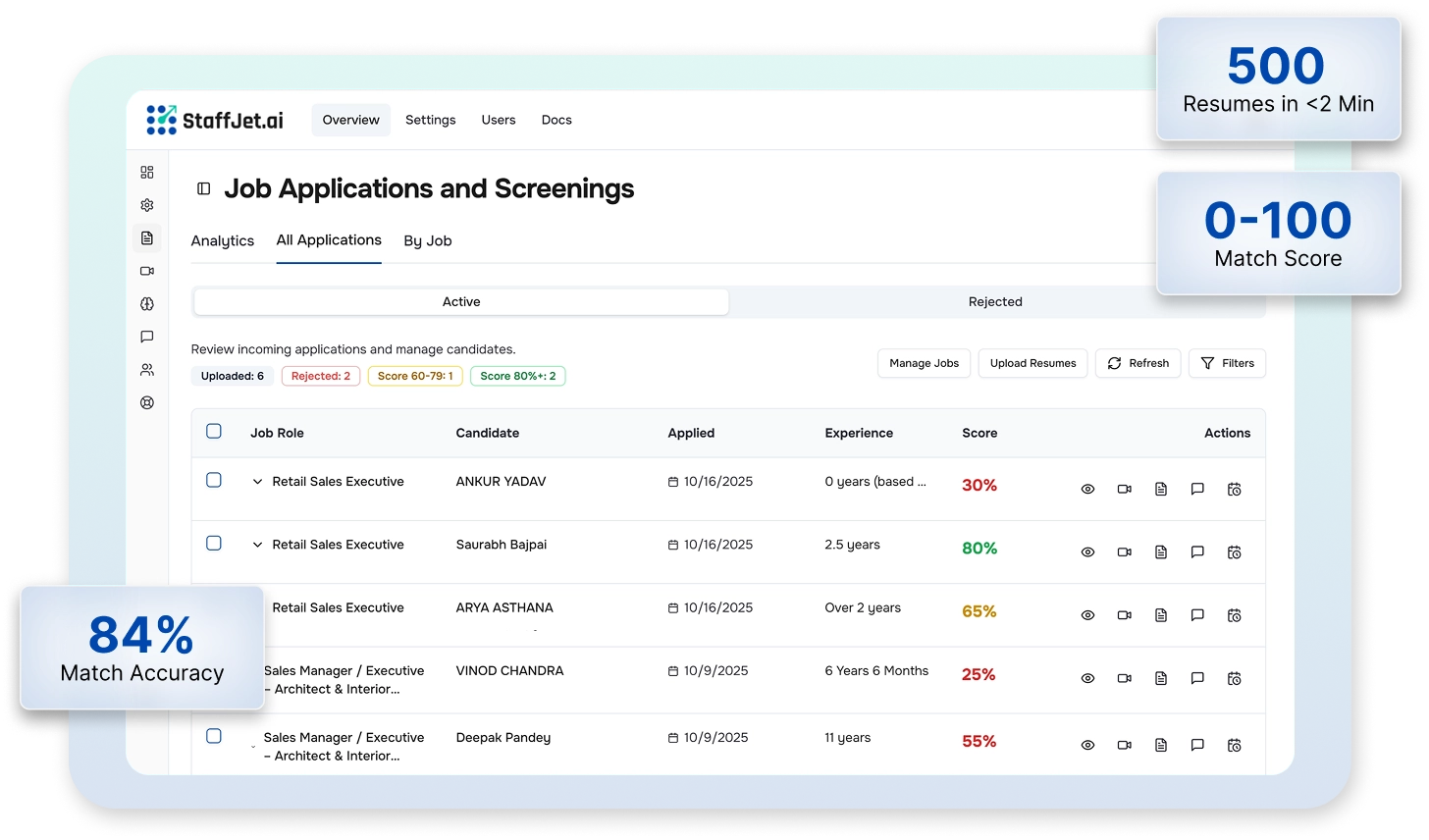Open comment icon for ARYA ASTHANA
The width and height of the screenshot is (1429, 840).
pyautogui.click(x=1197, y=615)
